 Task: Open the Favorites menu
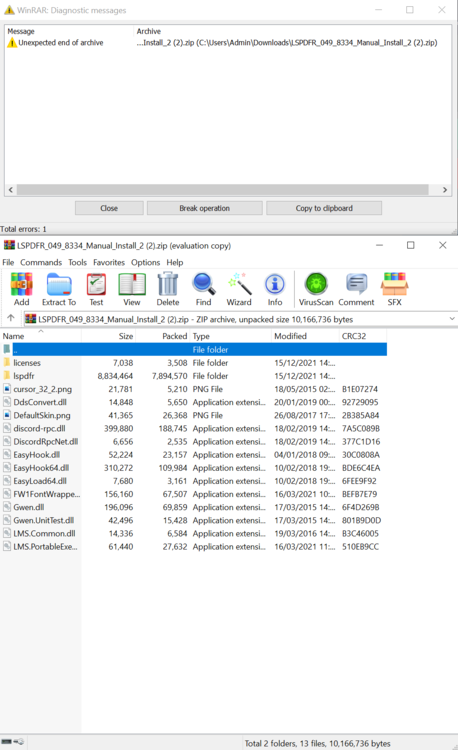coord(109,262)
